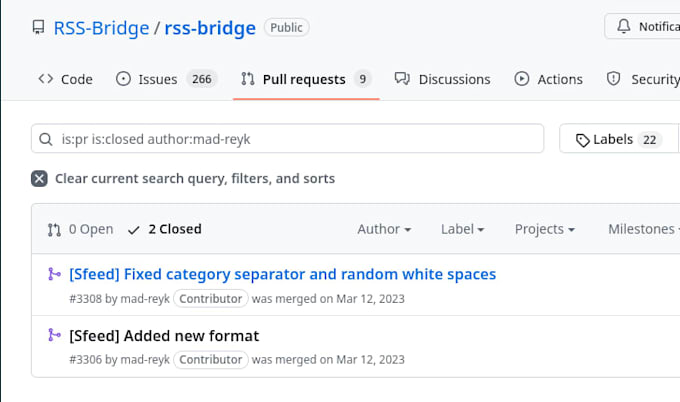Open the Security tab
The width and height of the screenshot is (680, 402).
pyautogui.click(x=643, y=79)
